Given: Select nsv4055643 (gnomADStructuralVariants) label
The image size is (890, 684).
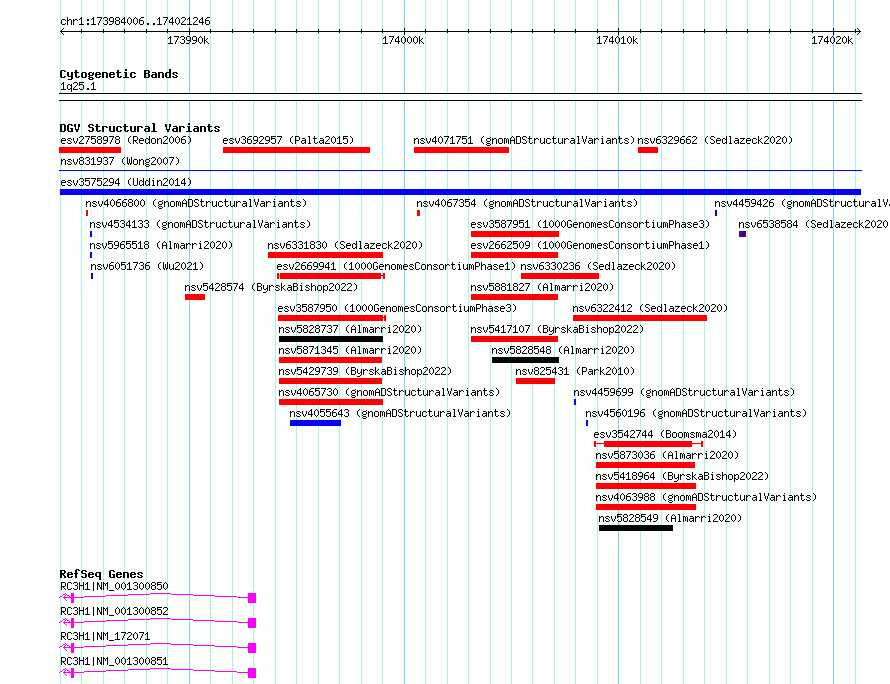Looking at the screenshot, I should pyautogui.click(x=400, y=413).
